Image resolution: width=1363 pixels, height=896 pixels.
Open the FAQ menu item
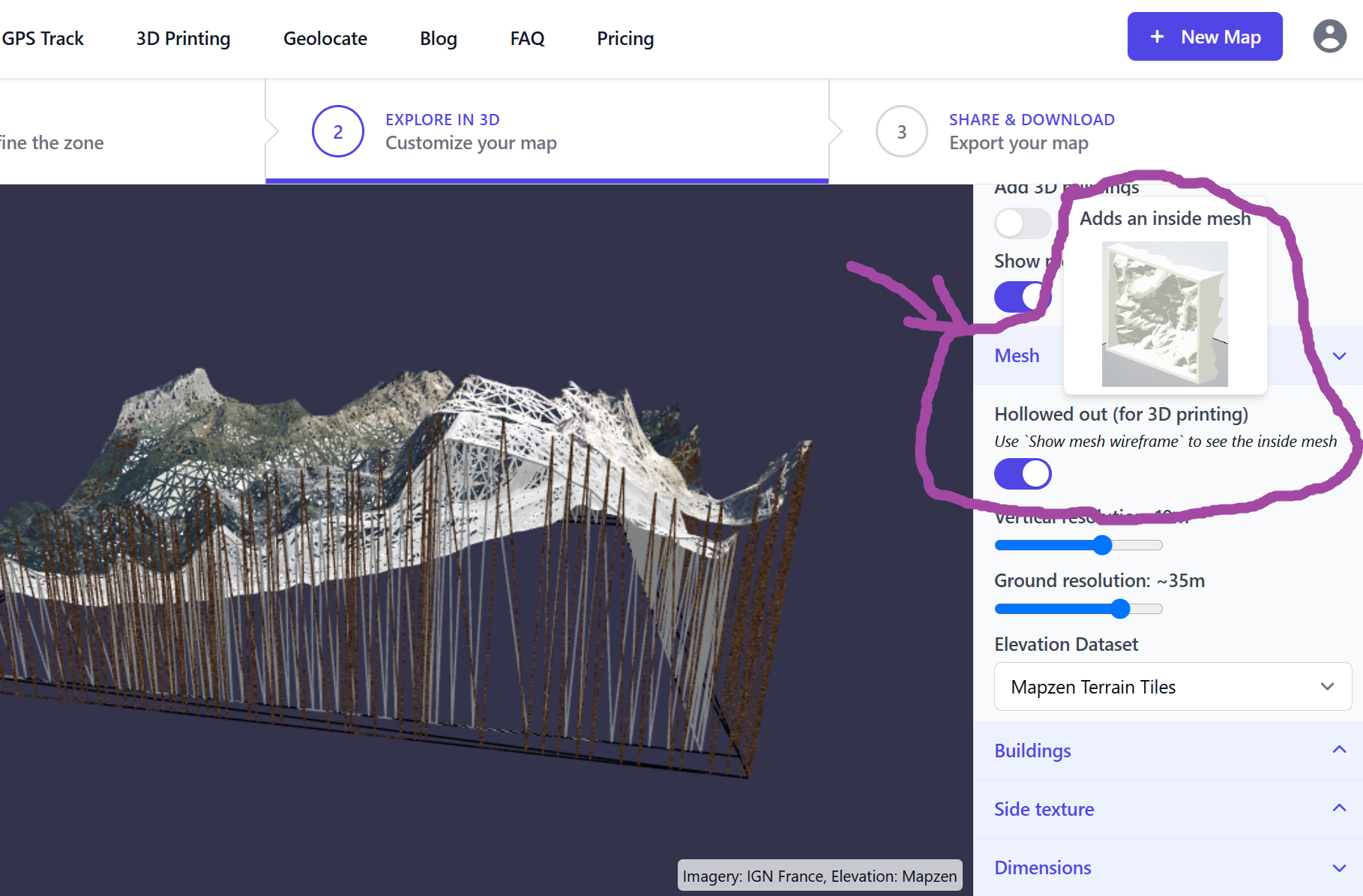[527, 38]
